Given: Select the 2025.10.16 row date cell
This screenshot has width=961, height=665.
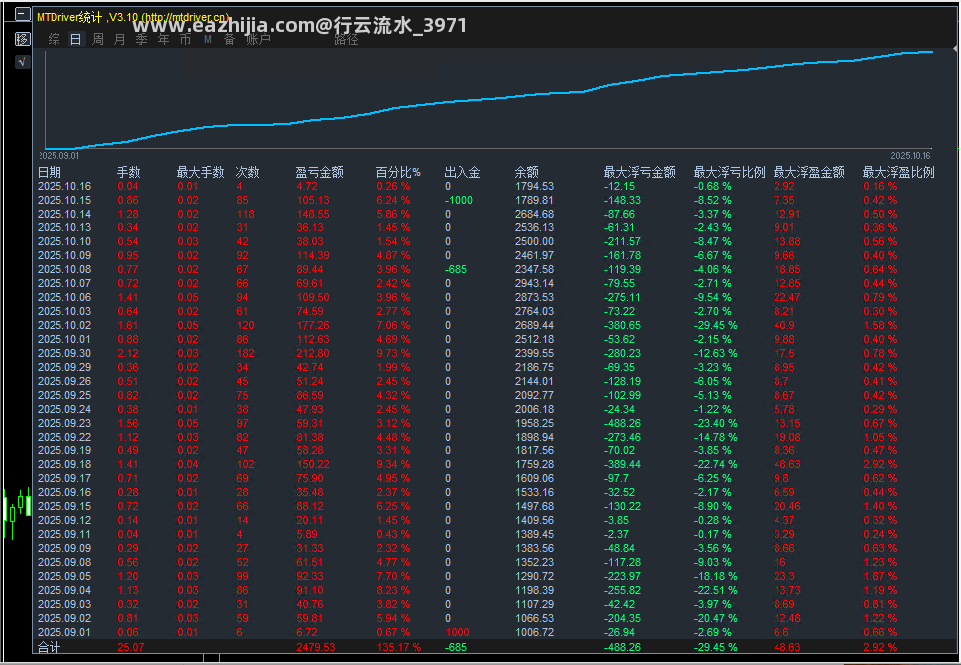Looking at the screenshot, I should click(64, 186).
